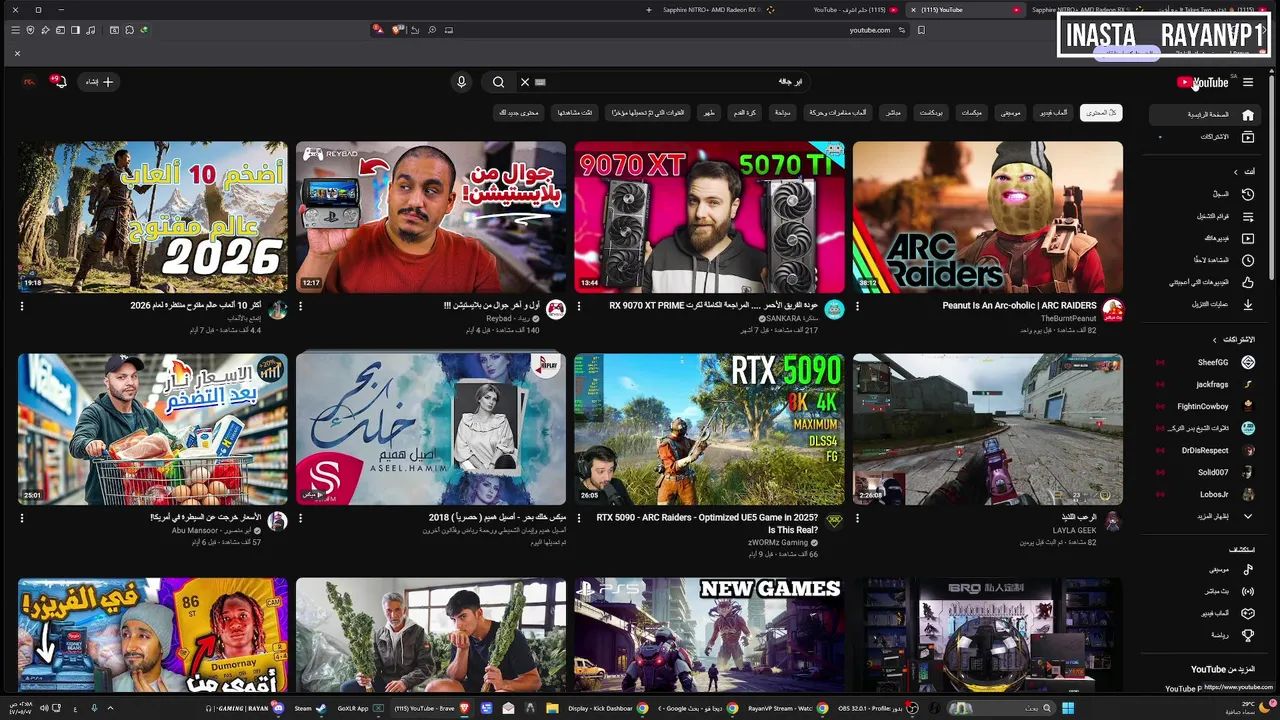Open the notifications bell with 9+ badge

pos(59,81)
